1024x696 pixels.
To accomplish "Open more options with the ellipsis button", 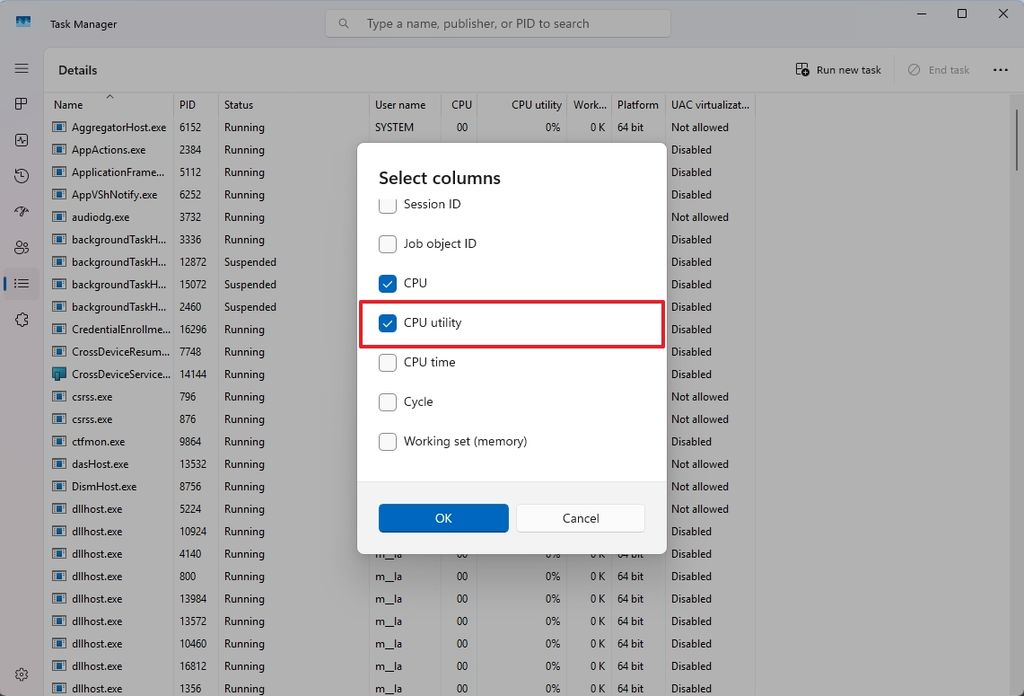I will click(x=1001, y=69).
